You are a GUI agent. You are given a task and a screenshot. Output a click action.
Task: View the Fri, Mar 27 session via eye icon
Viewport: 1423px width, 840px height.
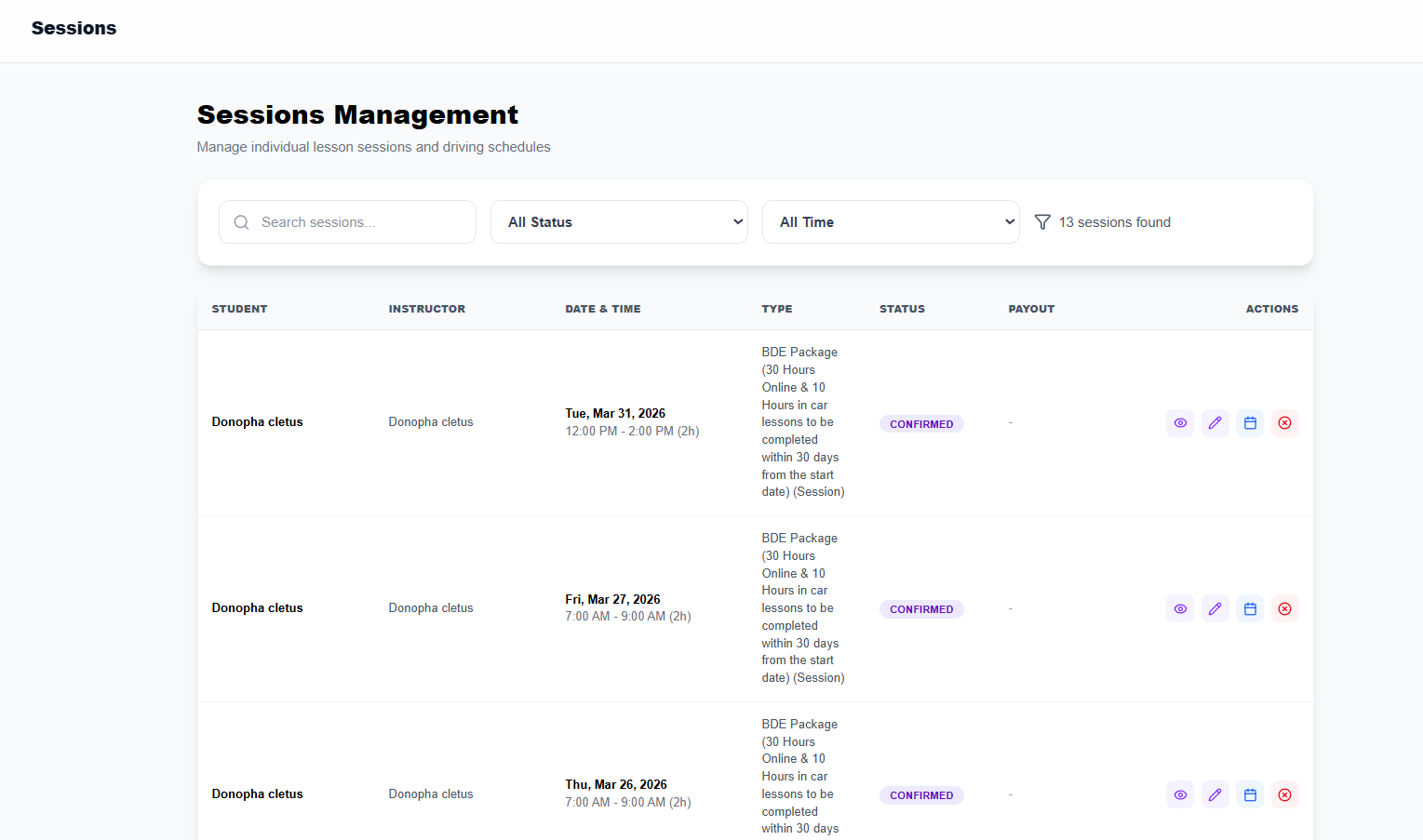(x=1180, y=609)
